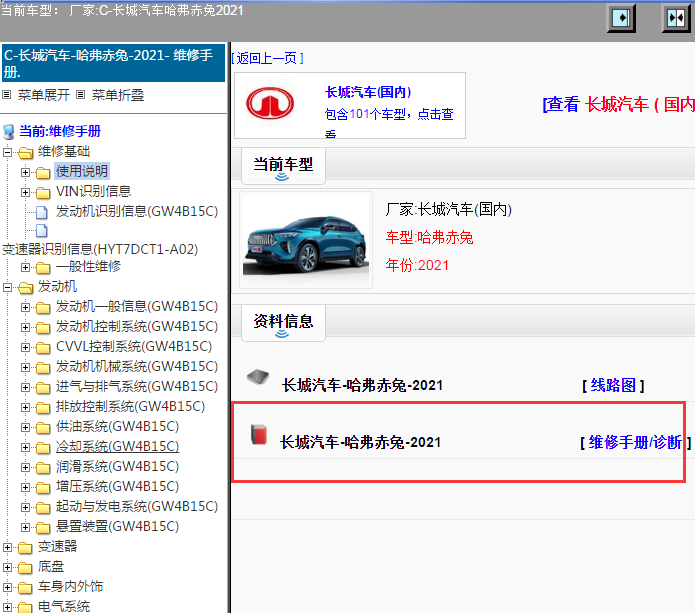Image resolution: width=695 pixels, height=613 pixels.
Task: Select the 使用说明 tree label
Action: click(82, 171)
